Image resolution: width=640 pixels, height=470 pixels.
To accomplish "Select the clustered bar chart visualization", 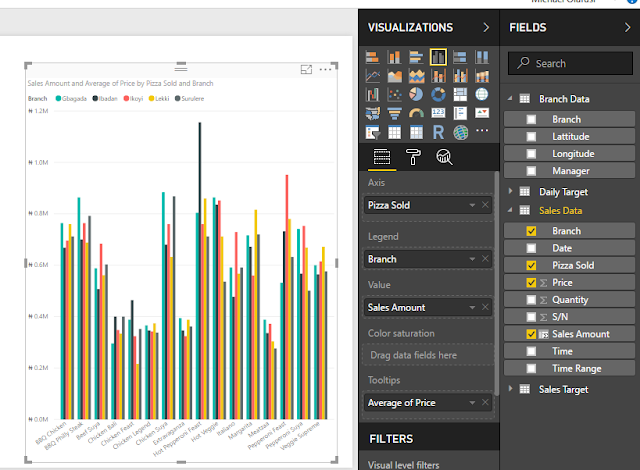I will pos(416,57).
